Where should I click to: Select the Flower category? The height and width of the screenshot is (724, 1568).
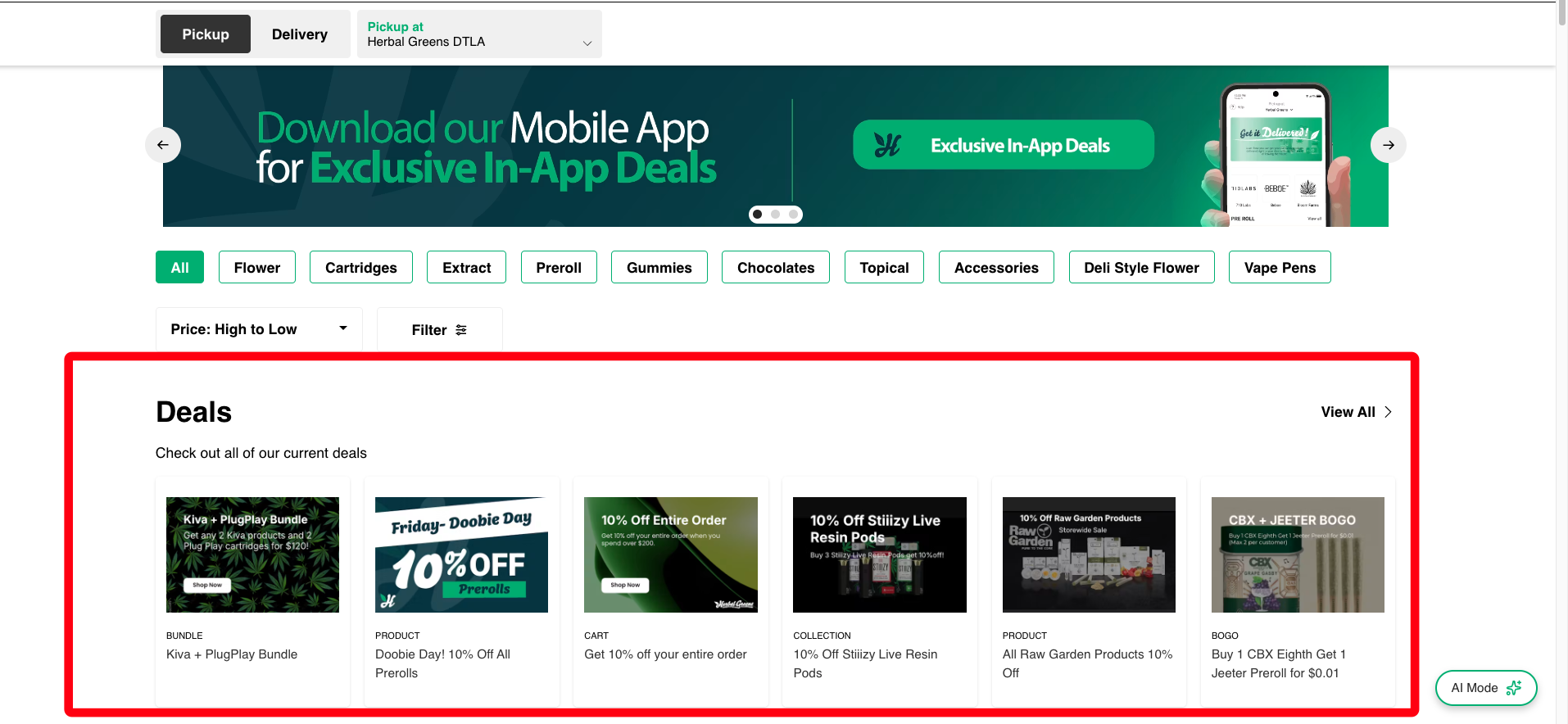pos(257,267)
